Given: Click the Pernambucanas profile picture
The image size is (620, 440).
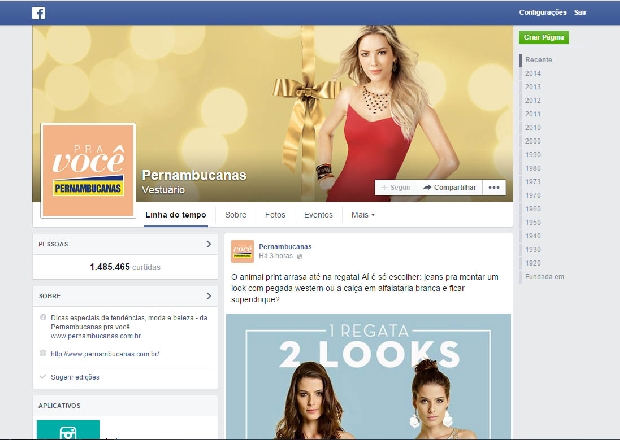Looking at the screenshot, I should pyautogui.click(x=88, y=170).
